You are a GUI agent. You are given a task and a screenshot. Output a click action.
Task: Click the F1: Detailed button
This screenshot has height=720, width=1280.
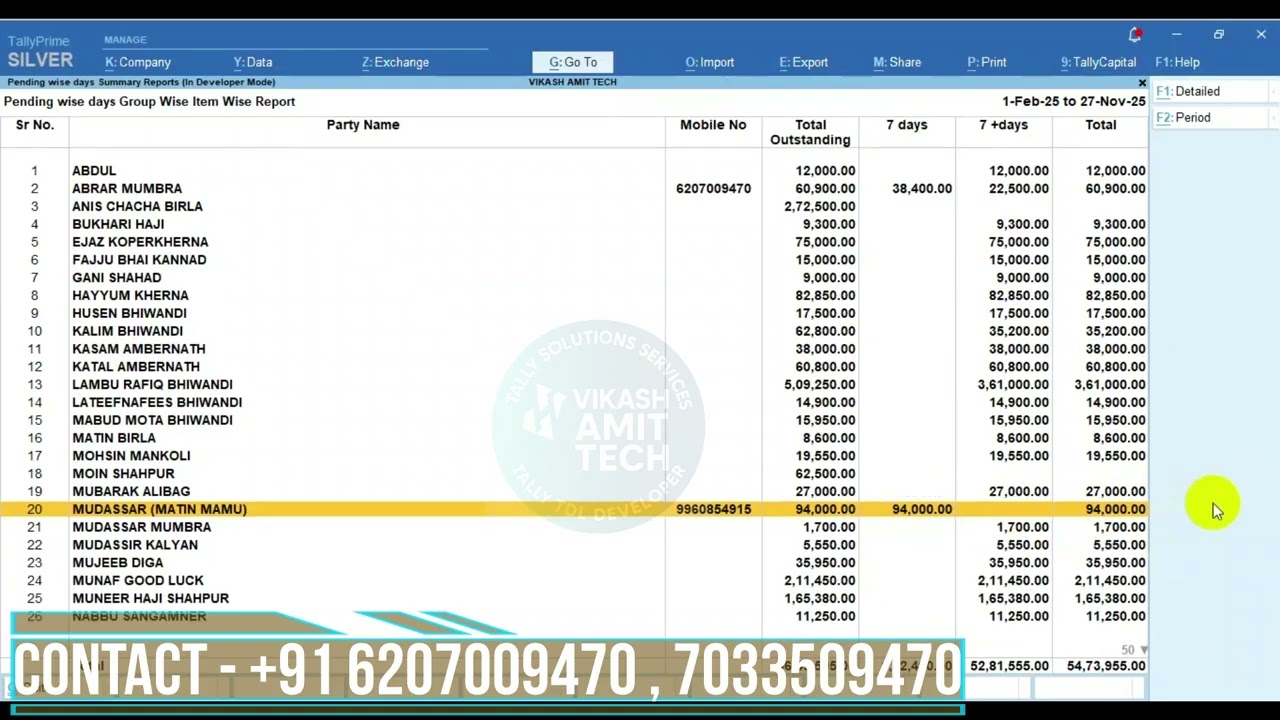(x=1213, y=91)
